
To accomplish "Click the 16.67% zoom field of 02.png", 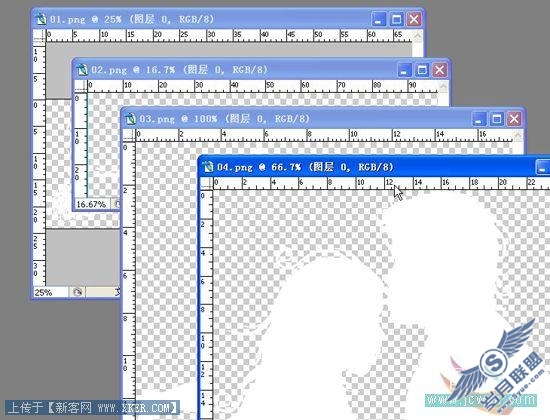I will [93, 204].
